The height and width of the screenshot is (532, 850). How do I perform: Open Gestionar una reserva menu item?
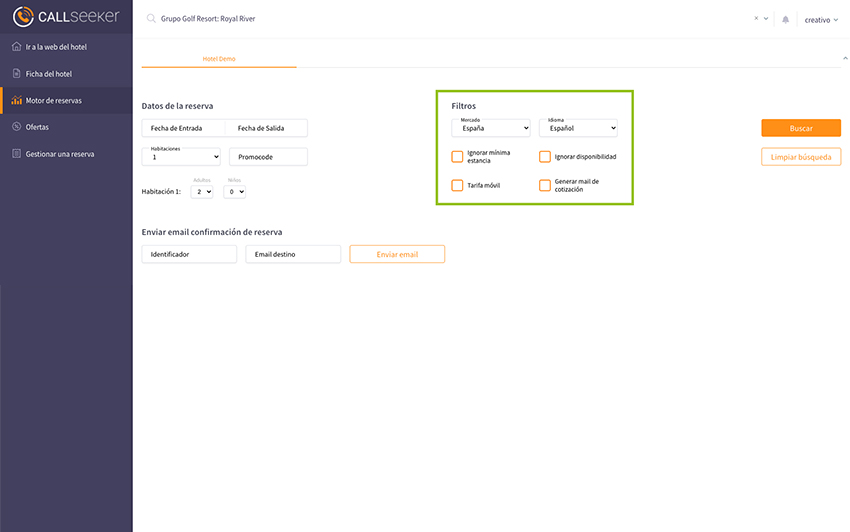[66, 153]
